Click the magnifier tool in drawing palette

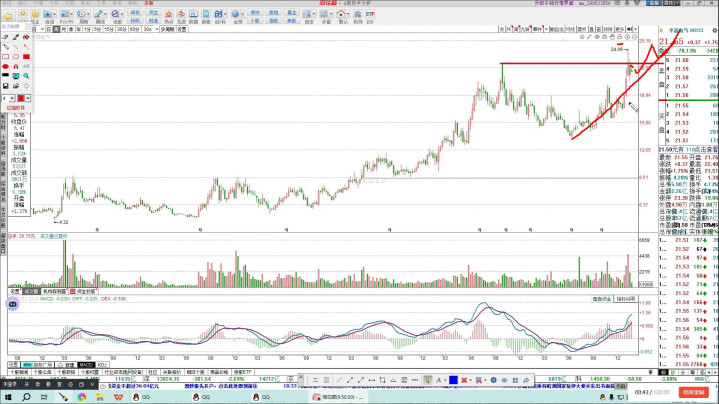(x=24, y=75)
